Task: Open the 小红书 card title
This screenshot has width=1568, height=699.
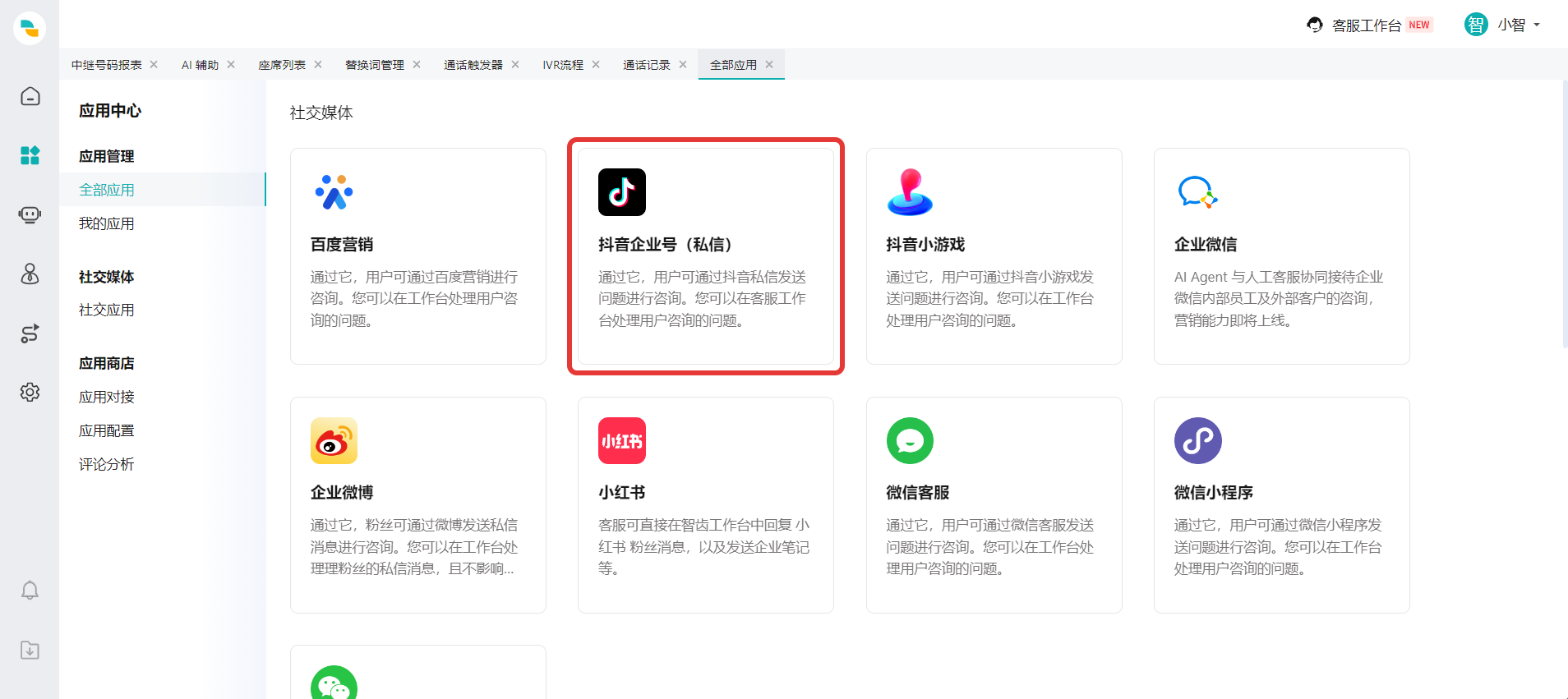Action: pos(622,493)
